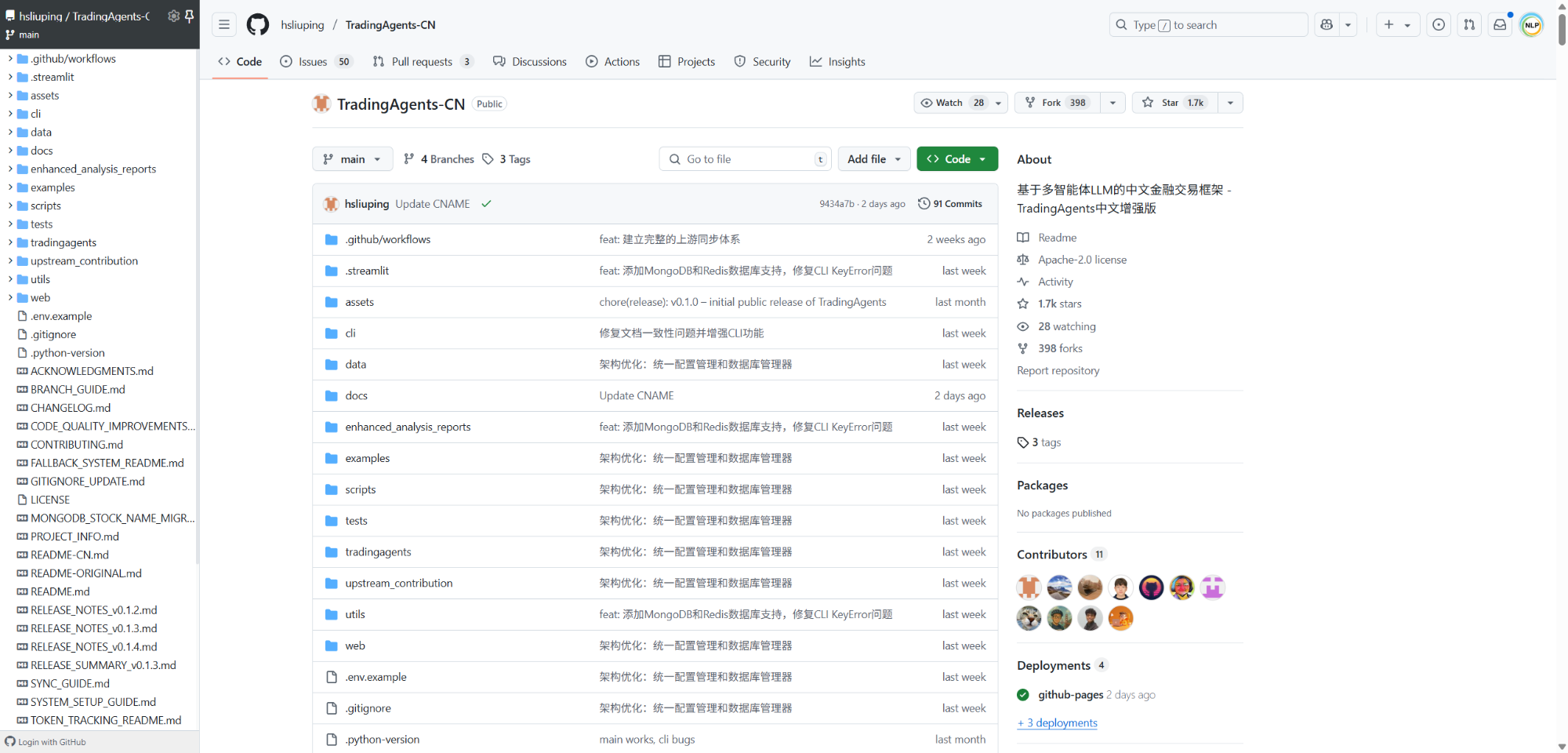Viewport: 1568px width, 753px height.
Task: Pin the sidebar with pin icon
Action: point(189,16)
